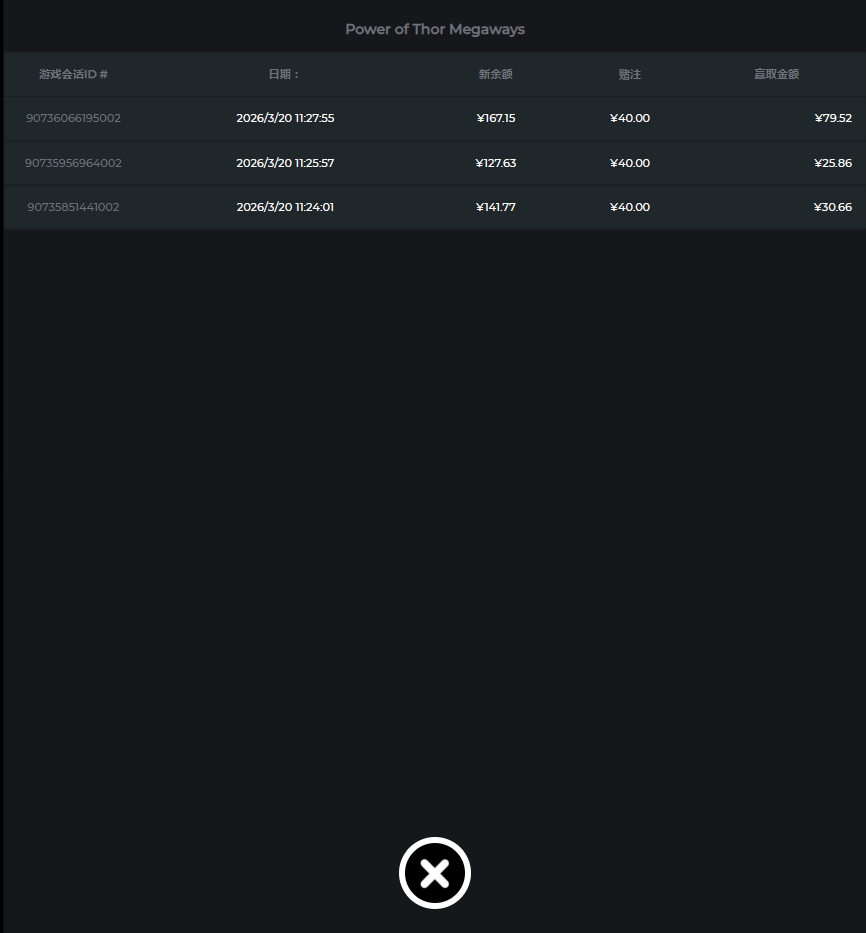Click the ¥127.63 new balance value

coord(496,163)
